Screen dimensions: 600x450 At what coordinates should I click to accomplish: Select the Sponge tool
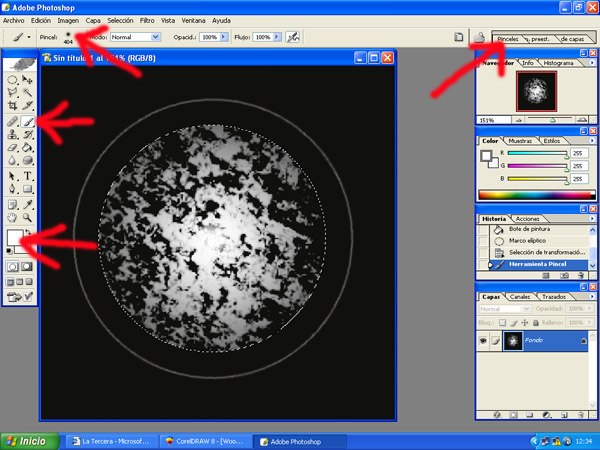(x=27, y=160)
